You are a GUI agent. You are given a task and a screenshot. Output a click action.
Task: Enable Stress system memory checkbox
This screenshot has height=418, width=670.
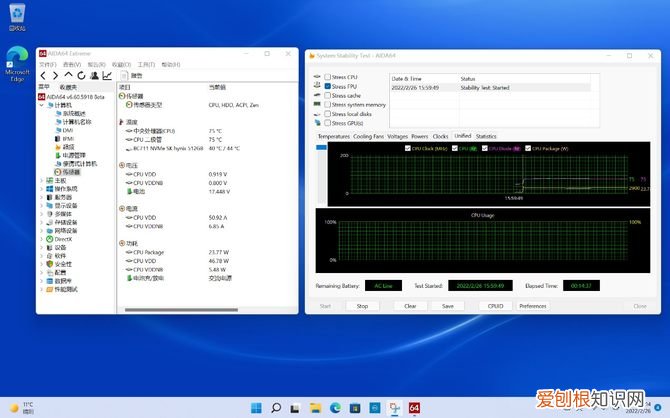click(327, 104)
